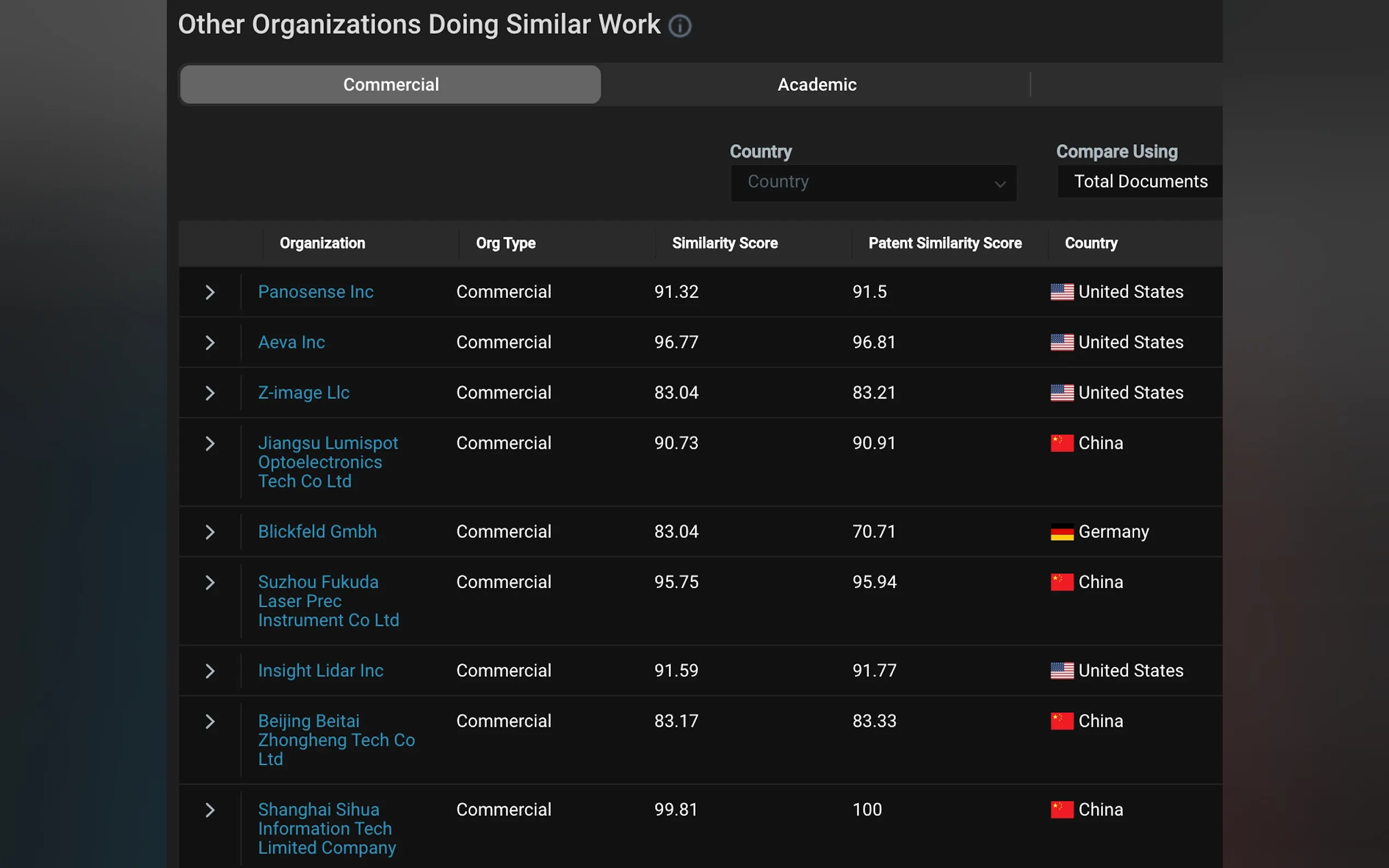Click the Germany flag in Blickfeld row
Screen dimensions: 1389x868
(x=1061, y=532)
